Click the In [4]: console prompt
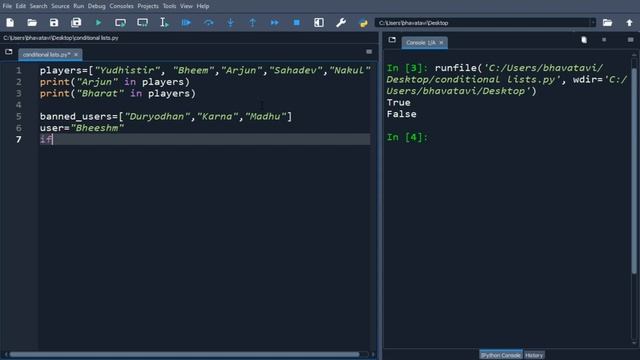 pyautogui.click(x=407, y=137)
